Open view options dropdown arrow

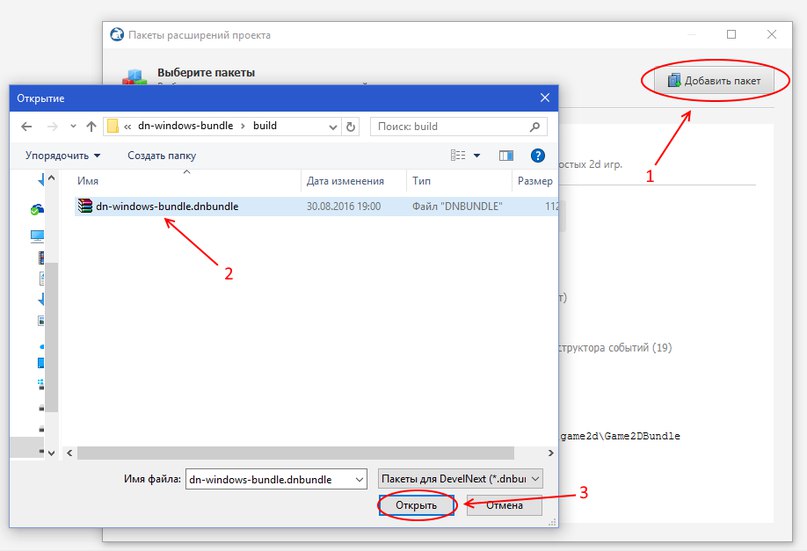477,155
